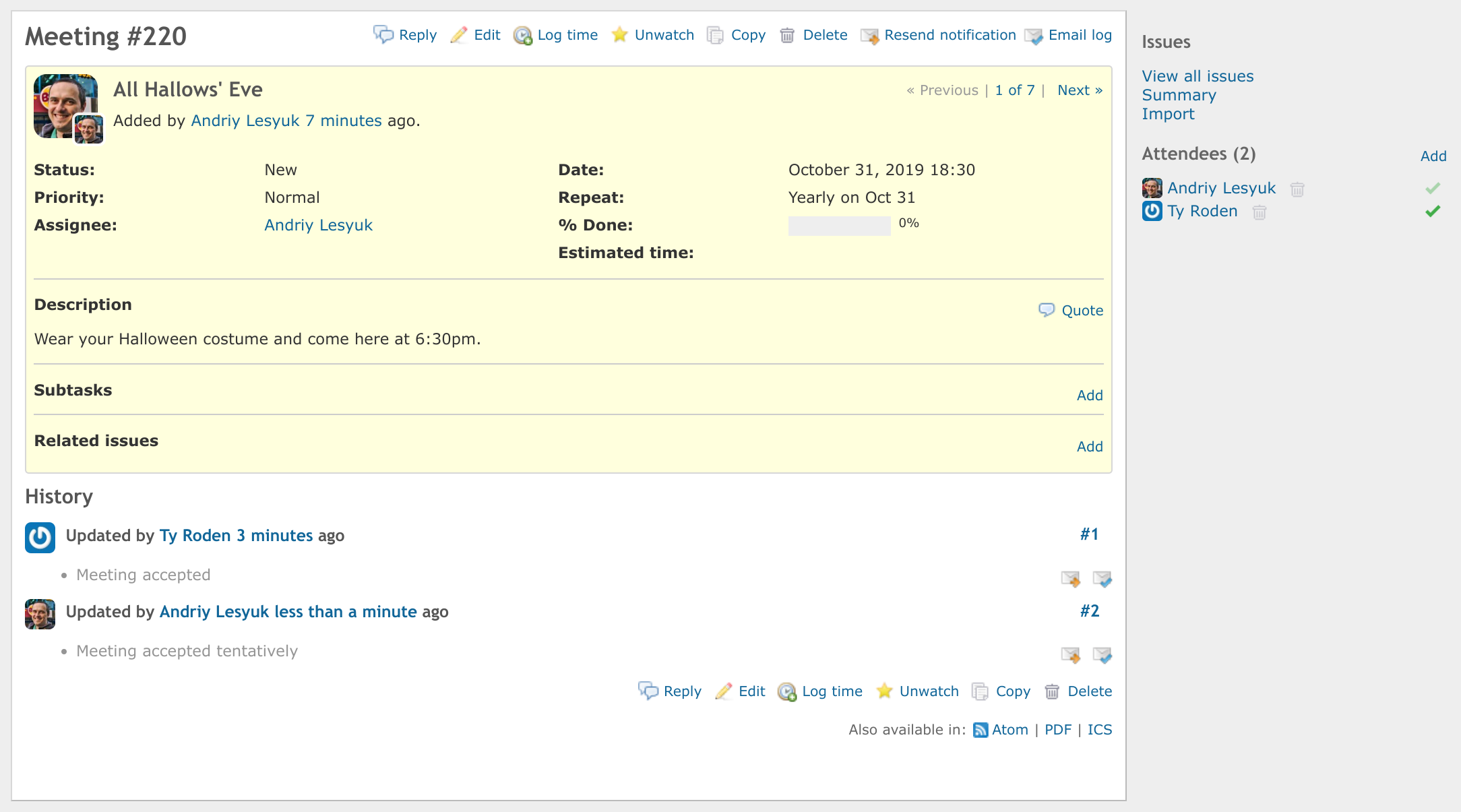Go to Next issue in pager
The image size is (1461, 812).
[1080, 90]
